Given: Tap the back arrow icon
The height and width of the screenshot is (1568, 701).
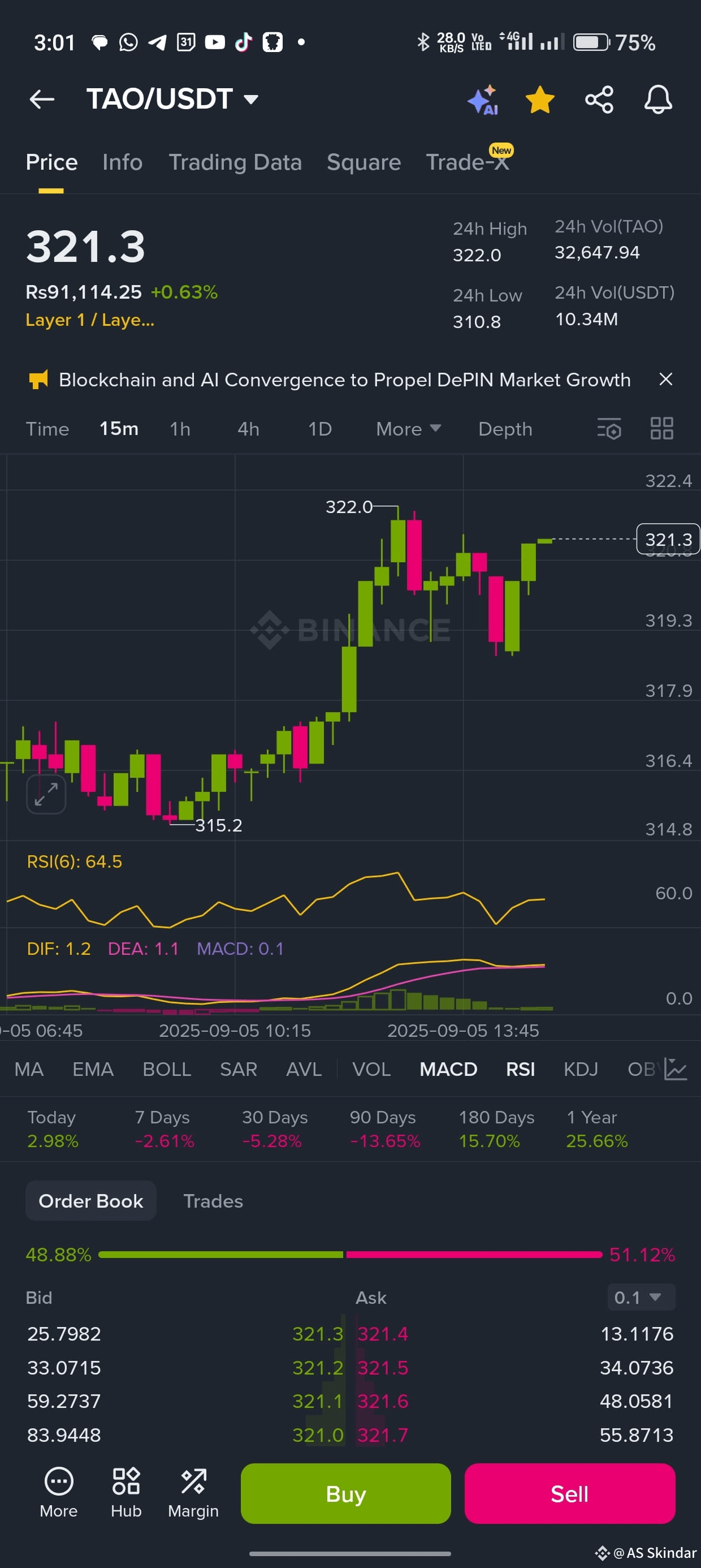Looking at the screenshot, I should click(x=42, y=99).
